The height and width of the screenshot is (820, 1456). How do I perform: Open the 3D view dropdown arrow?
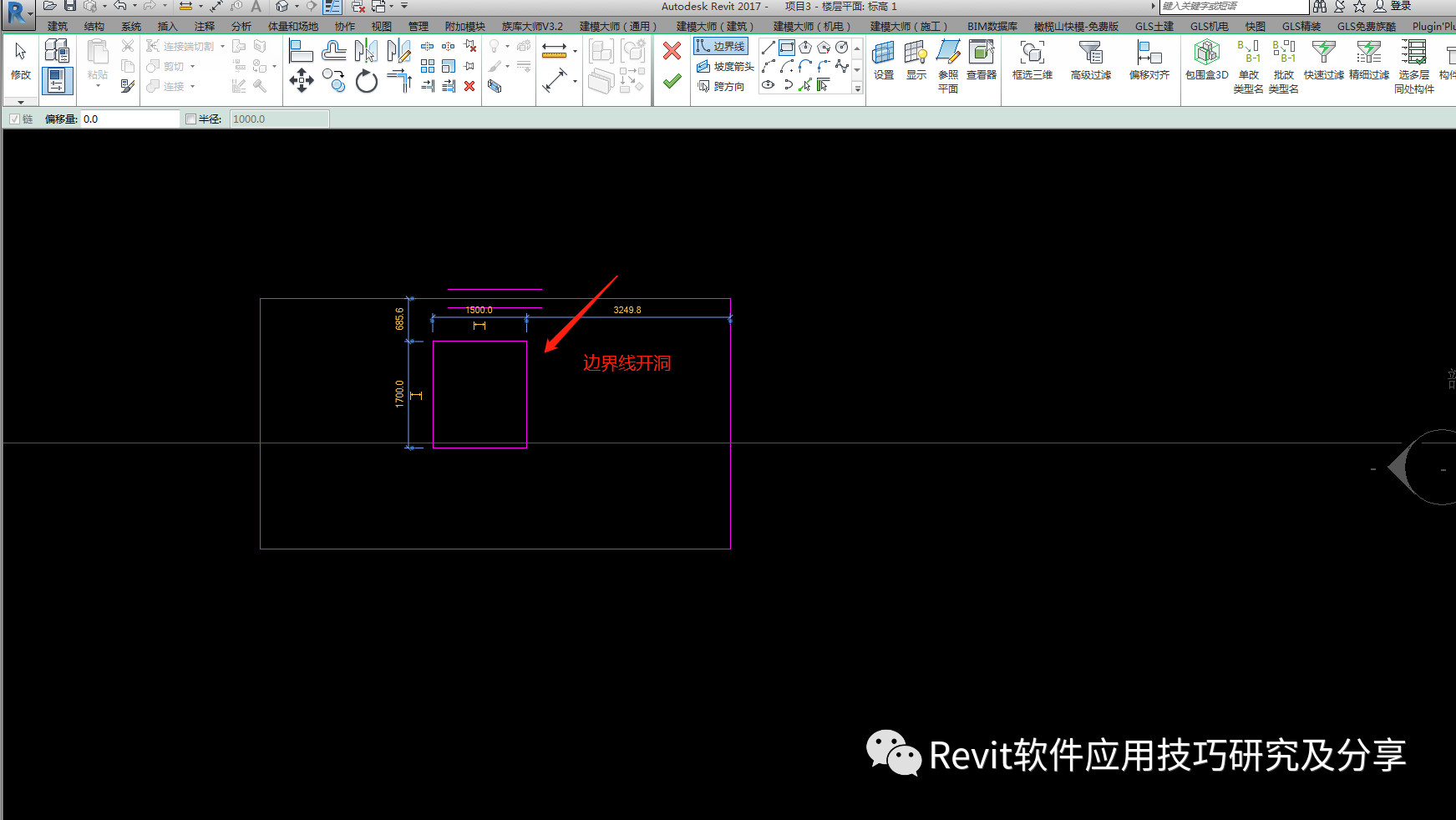coord(297,6)
